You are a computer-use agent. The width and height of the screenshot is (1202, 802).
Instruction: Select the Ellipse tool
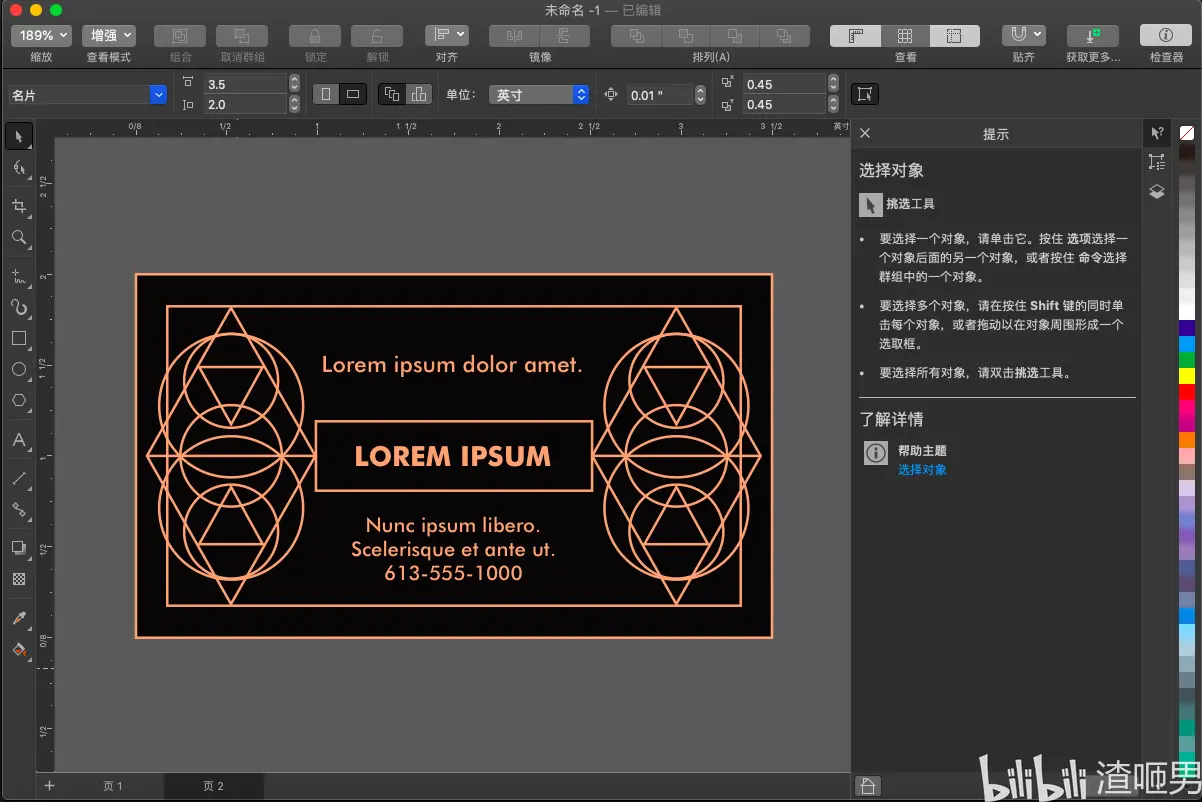coord(18,369)
